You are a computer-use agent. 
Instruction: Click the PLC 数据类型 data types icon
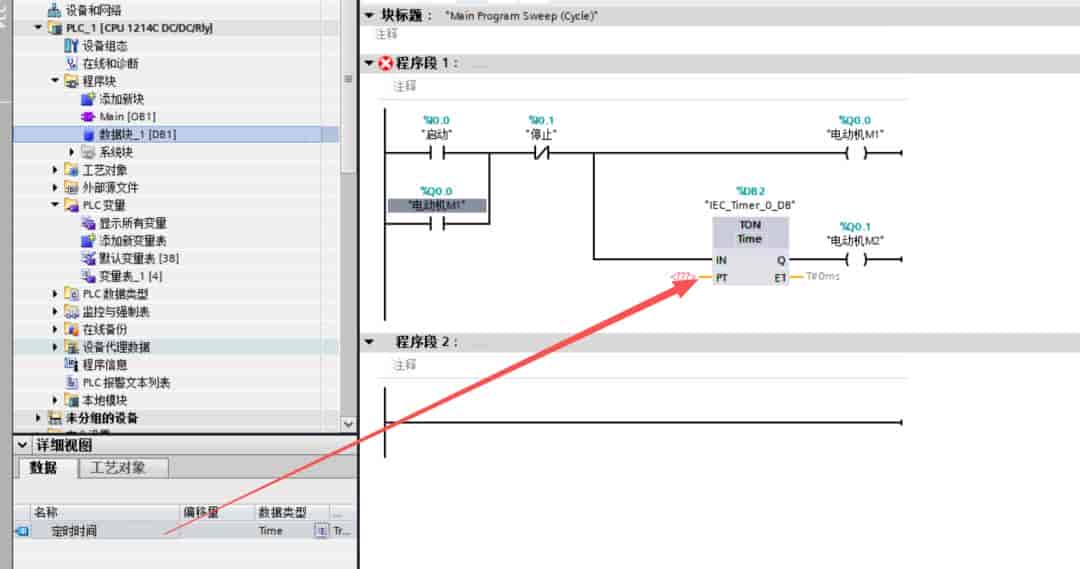[x=71, y=294]
